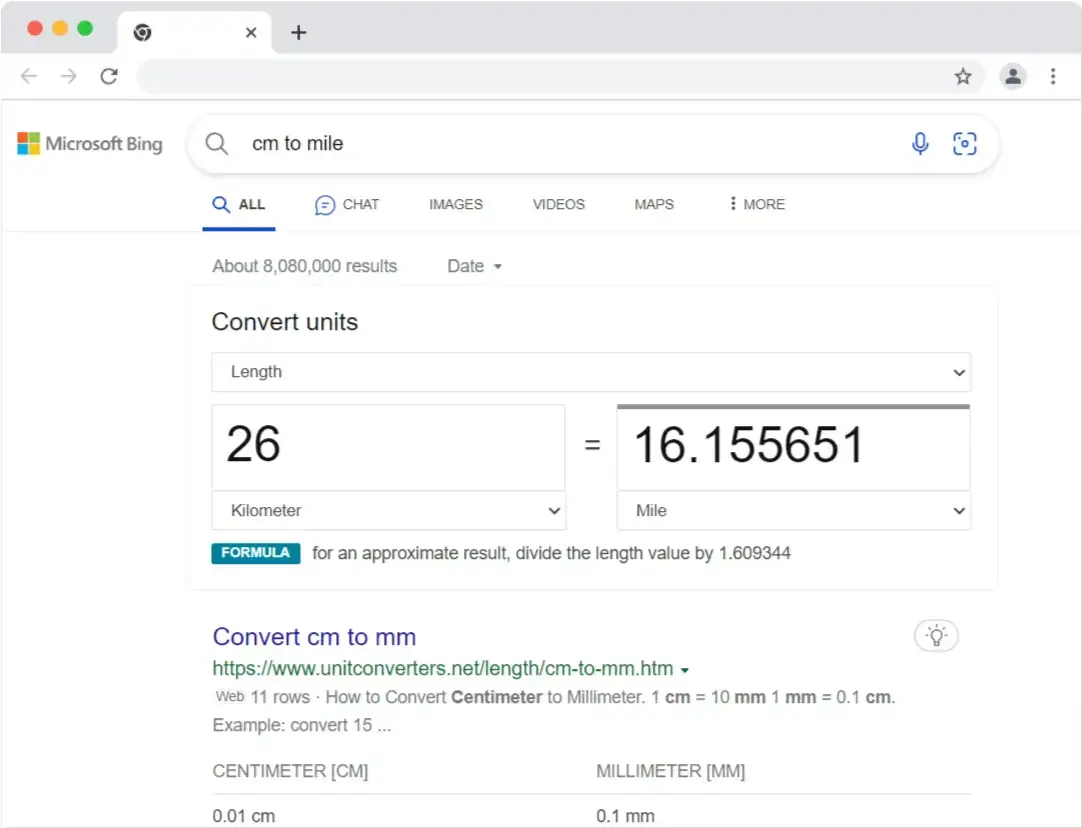Open the Kilometer unit dropdown

(x=389, y=510)
